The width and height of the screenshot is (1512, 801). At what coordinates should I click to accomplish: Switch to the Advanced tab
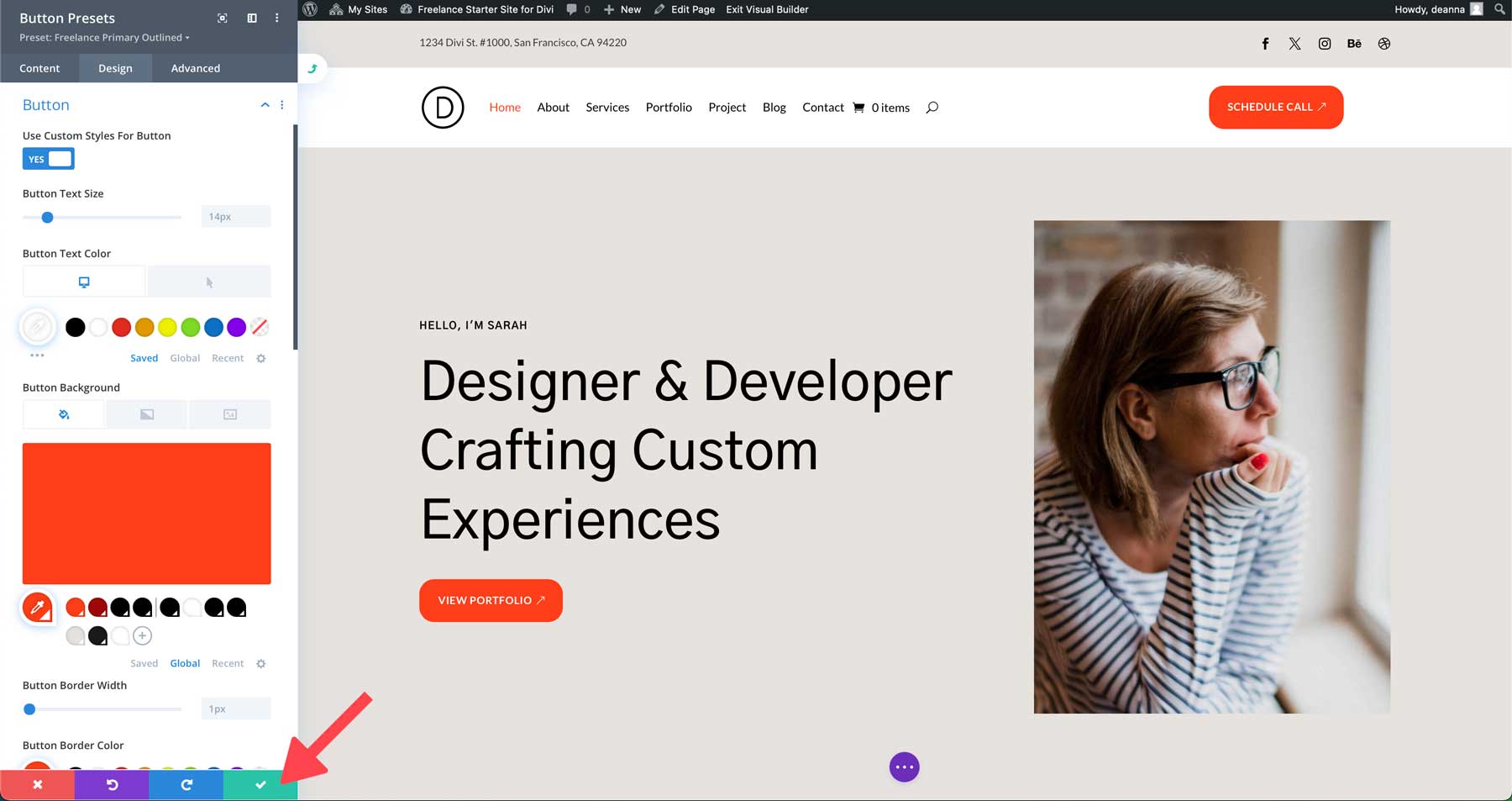click(194, 68)
